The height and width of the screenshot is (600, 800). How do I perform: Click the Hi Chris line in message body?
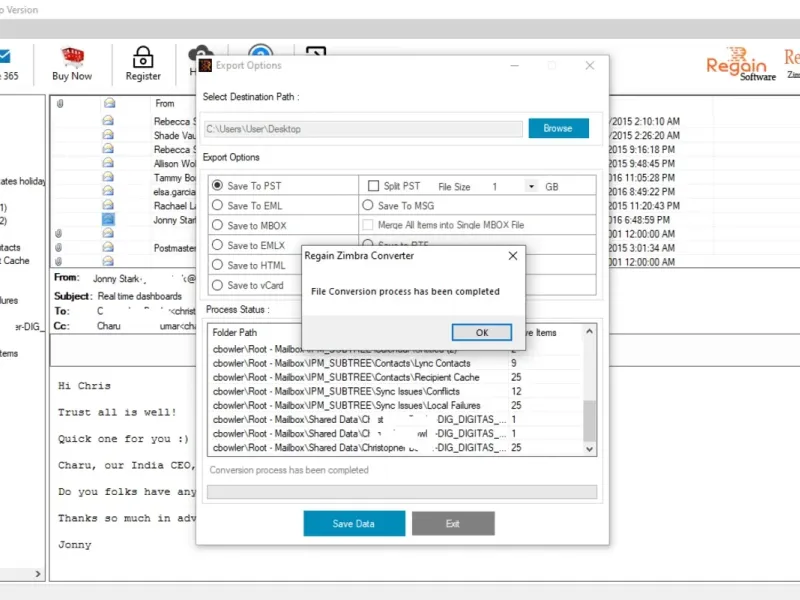(x=84, y=386)
